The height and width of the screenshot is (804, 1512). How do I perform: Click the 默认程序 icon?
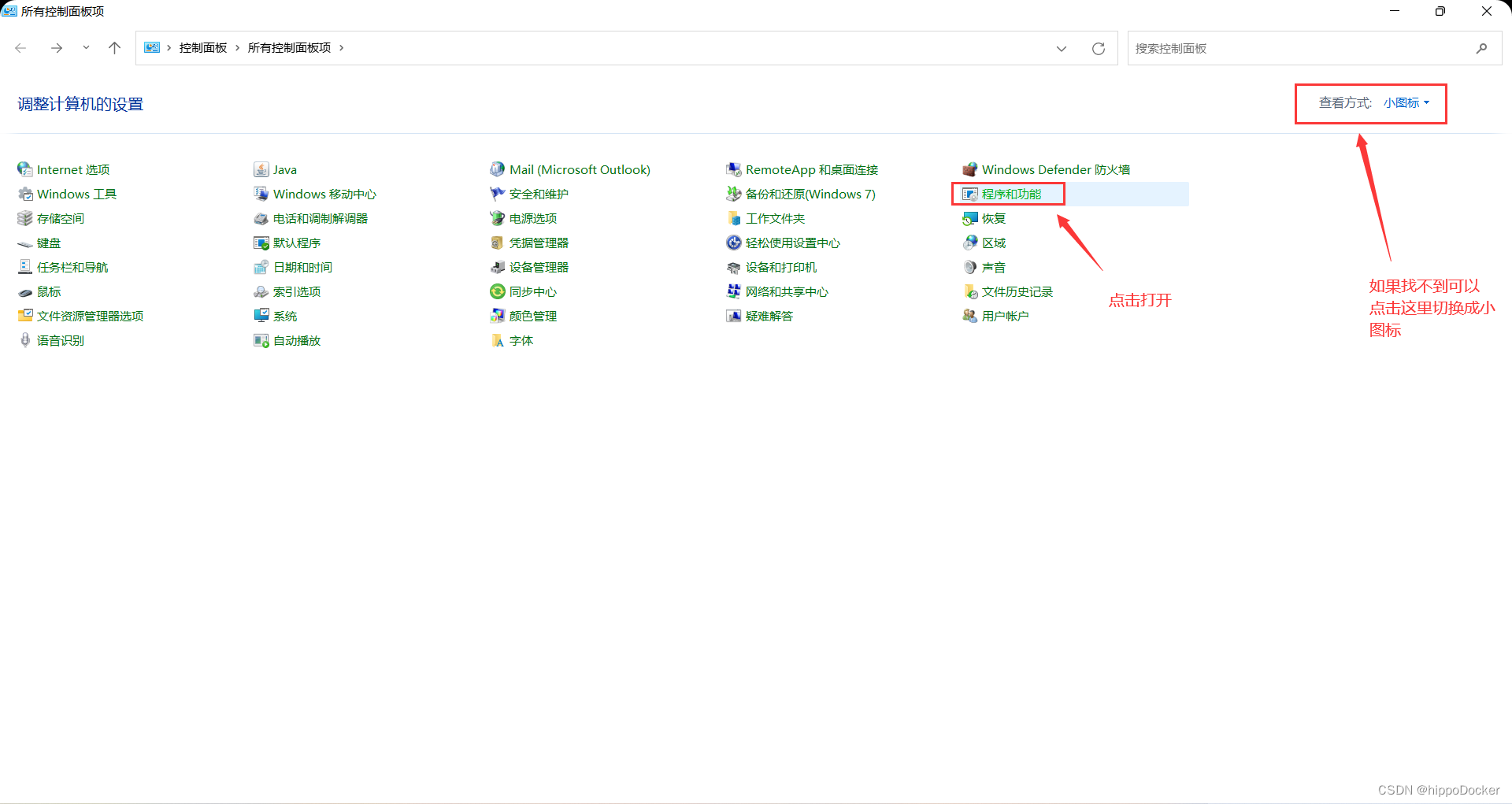pos(261,243)
